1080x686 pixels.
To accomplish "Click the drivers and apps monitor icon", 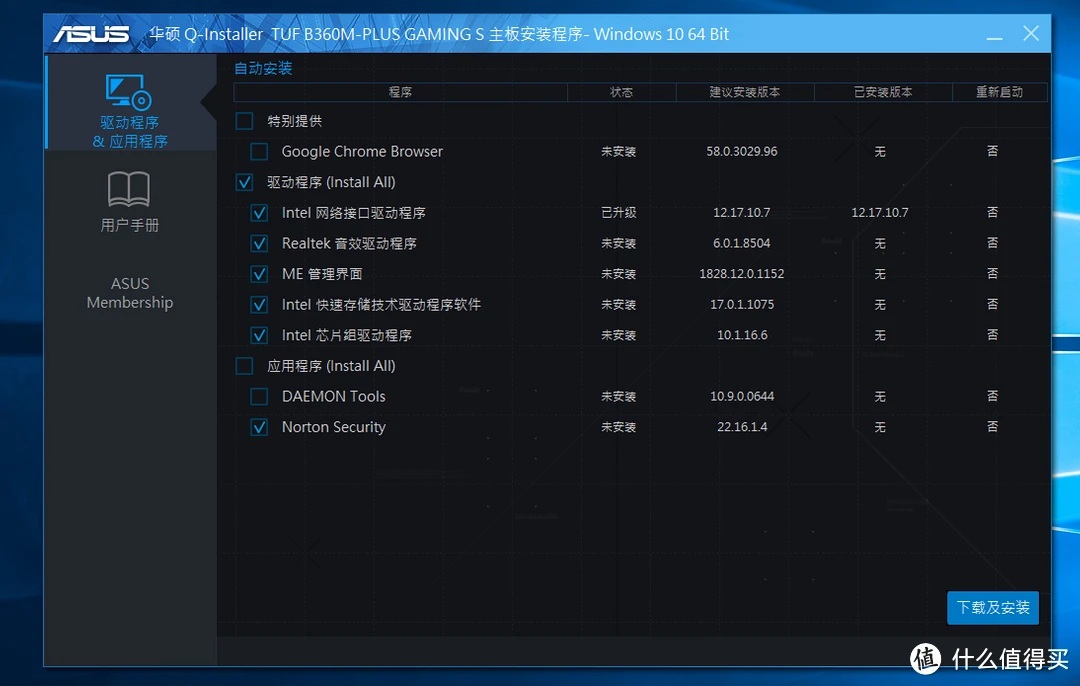I will [129, 91].
